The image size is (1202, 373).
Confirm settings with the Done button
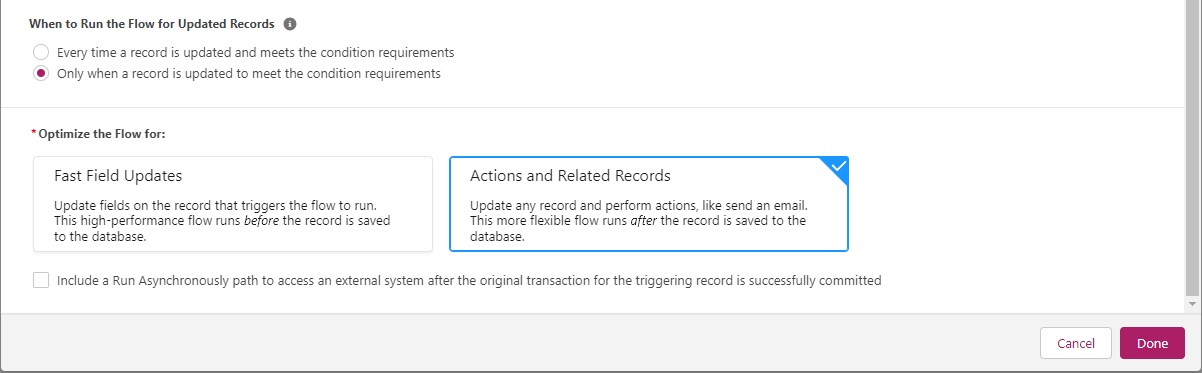pos(1152,343)
